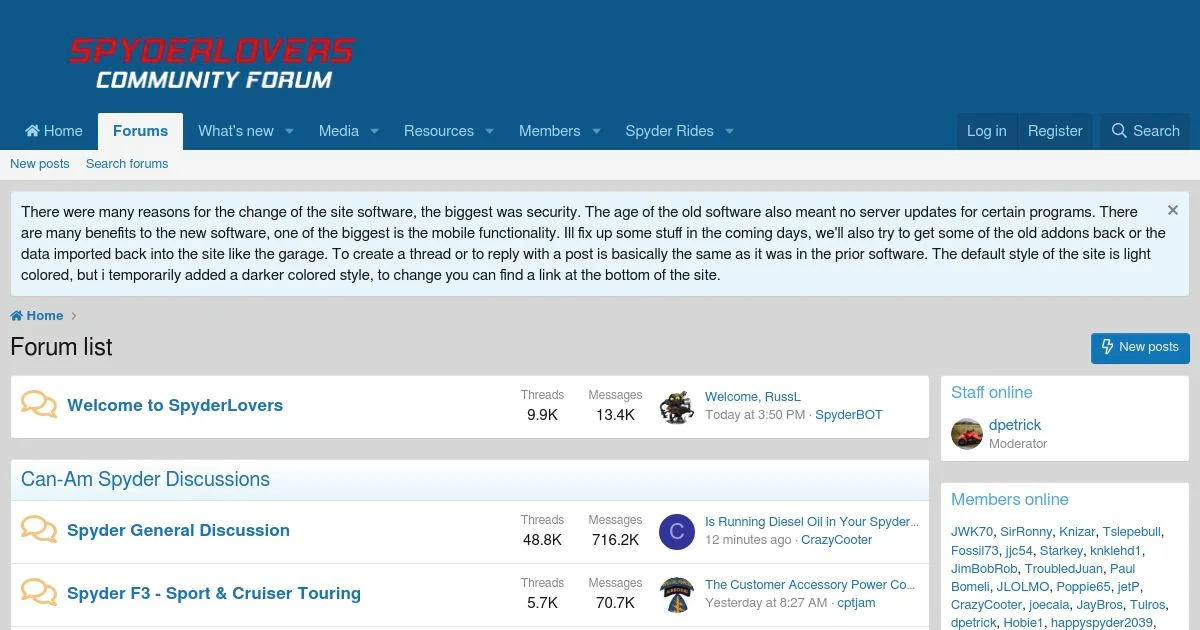Click the dpetrick moderator avatar
Viewport: 1200px width, 630px height.
click(967, 434)
